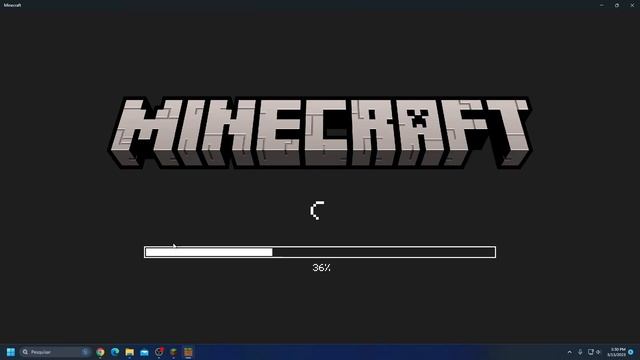
Task: Open the volume tray icon
Action: point(598,352)
